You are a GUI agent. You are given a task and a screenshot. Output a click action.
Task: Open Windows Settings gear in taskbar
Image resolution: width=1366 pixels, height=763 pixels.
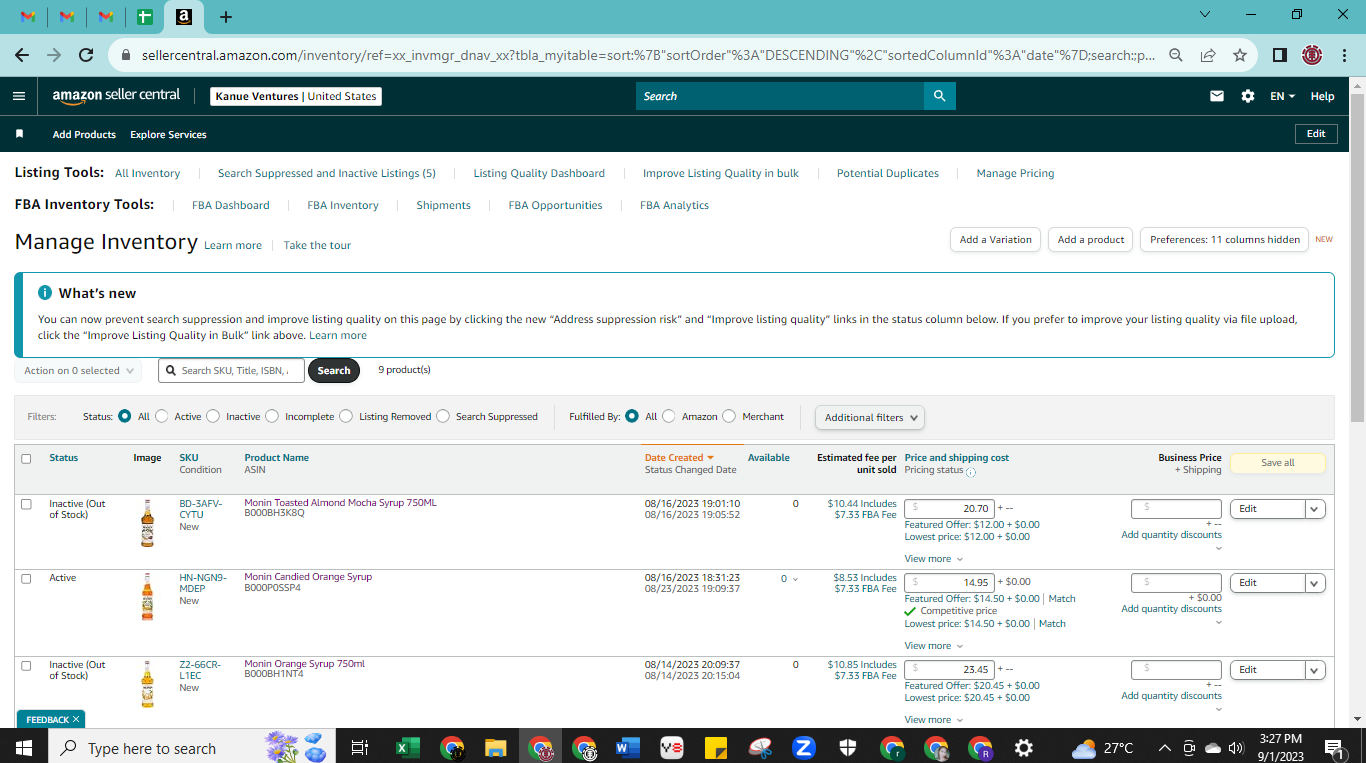pos(1024,748)
